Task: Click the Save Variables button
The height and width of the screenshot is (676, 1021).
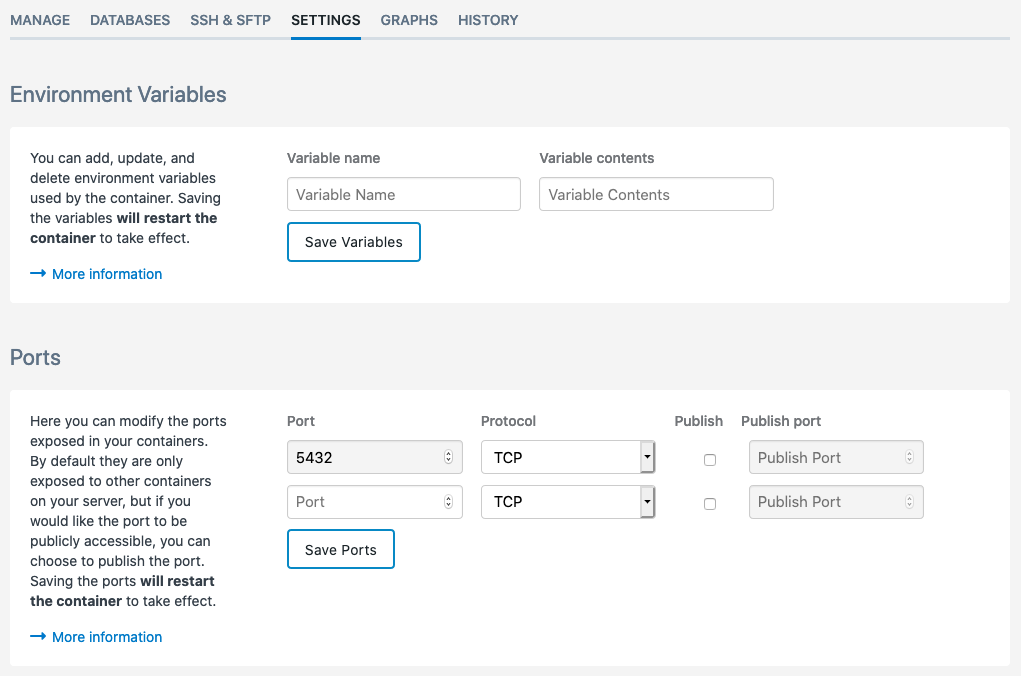Action: [353, 242]
